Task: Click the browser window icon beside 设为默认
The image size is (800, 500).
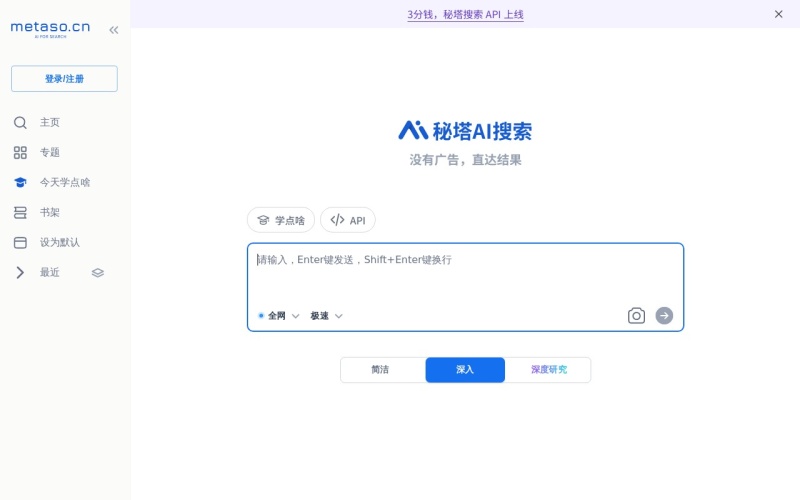Action: pyautogui.click(x=20, y=242)
